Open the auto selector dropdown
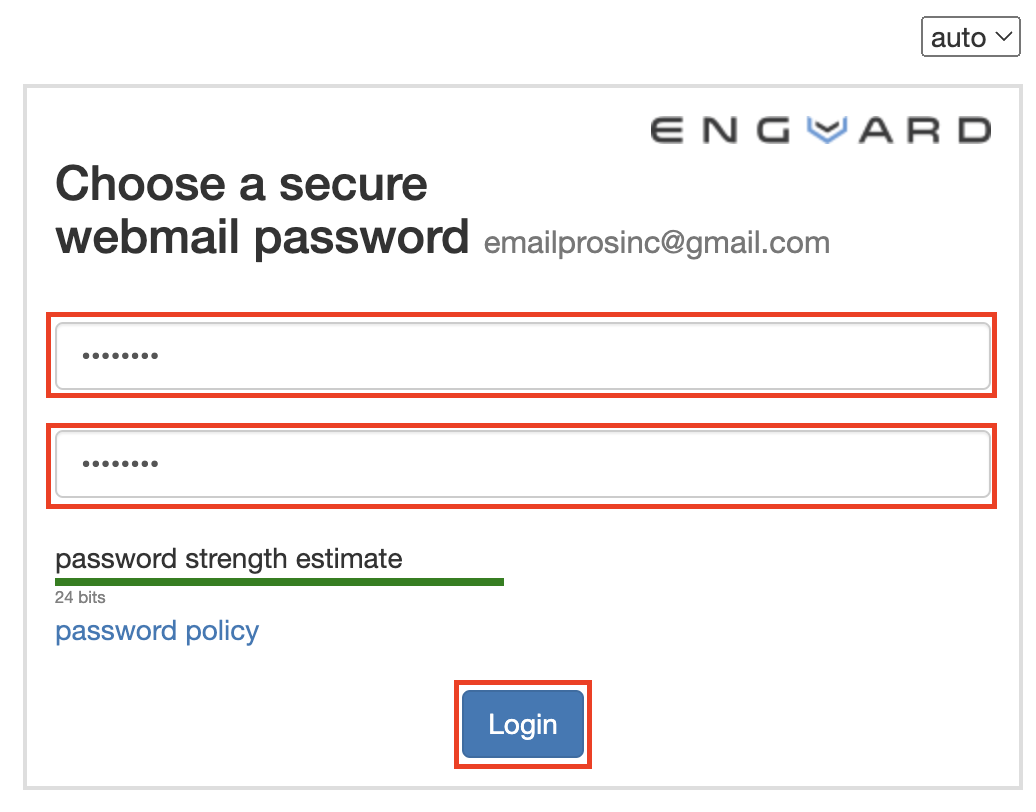 point(970,37)
